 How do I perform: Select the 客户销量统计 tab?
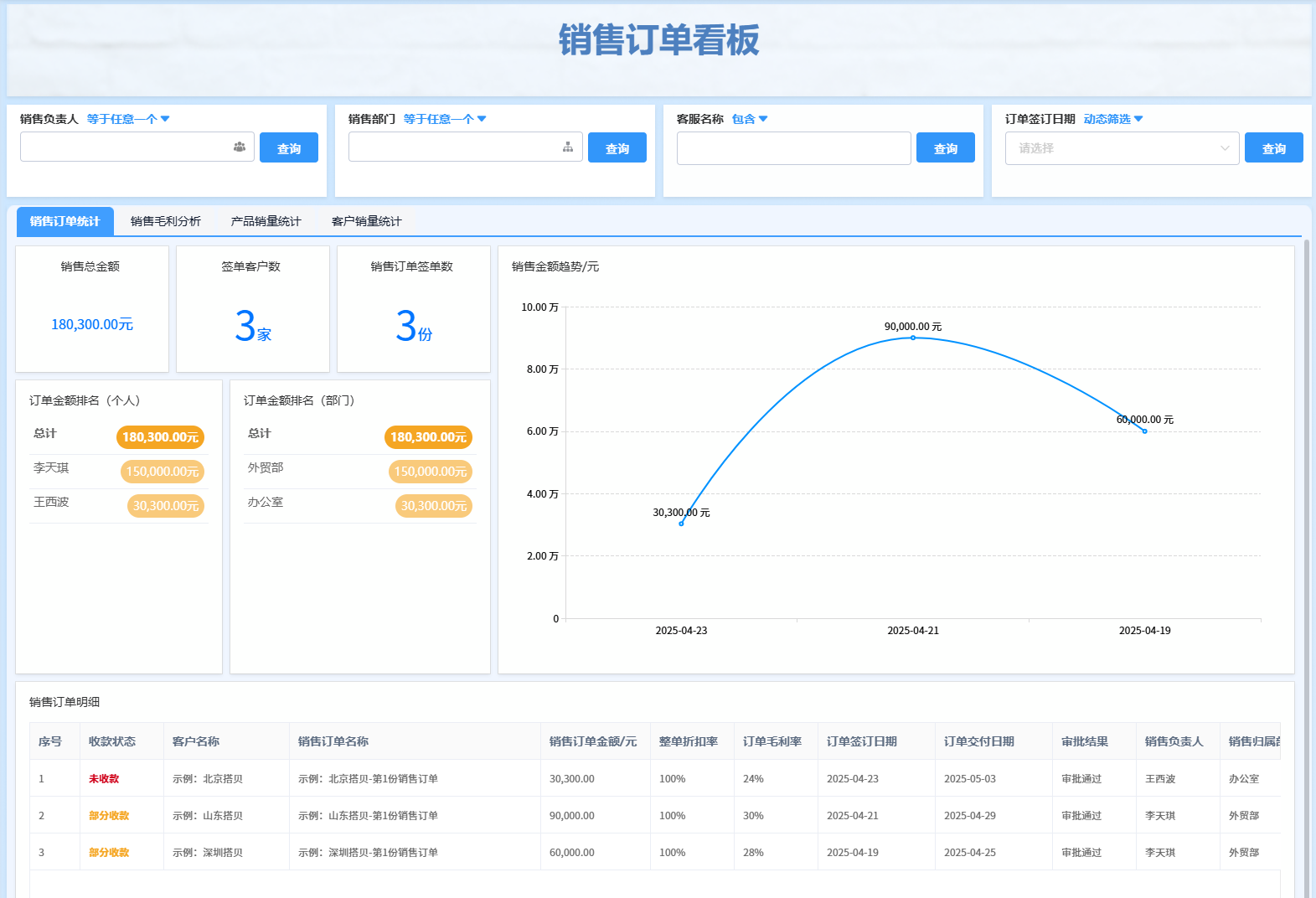coord(366,221)
